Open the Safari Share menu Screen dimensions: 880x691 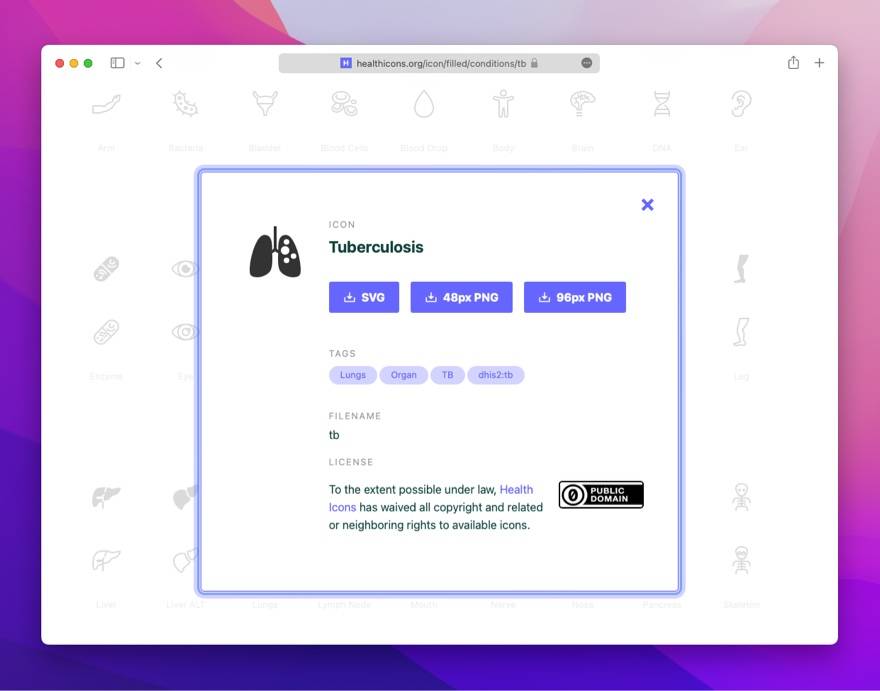(x=793, y=62)
